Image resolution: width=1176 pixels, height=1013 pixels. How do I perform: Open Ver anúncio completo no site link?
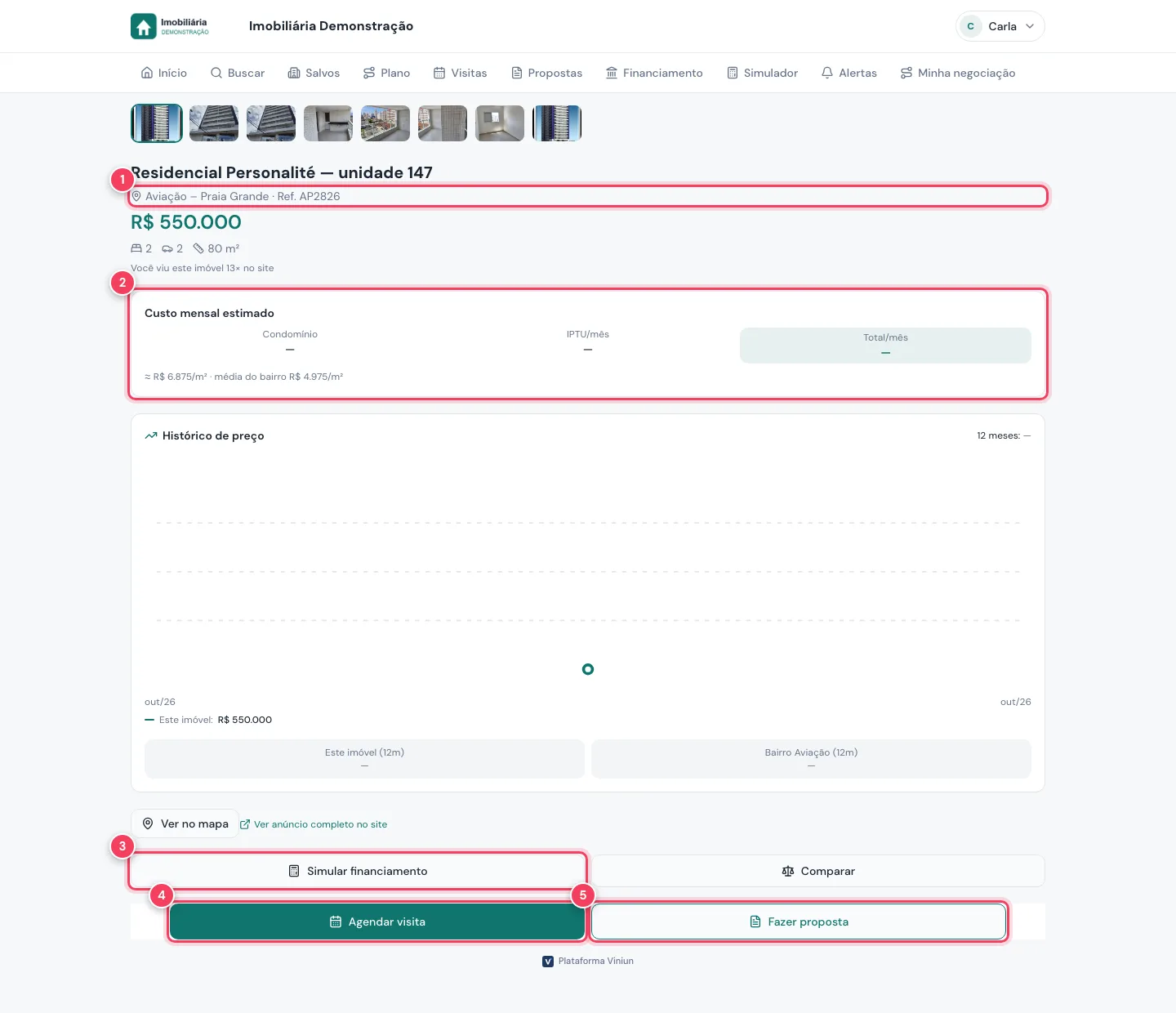point(314,824)
